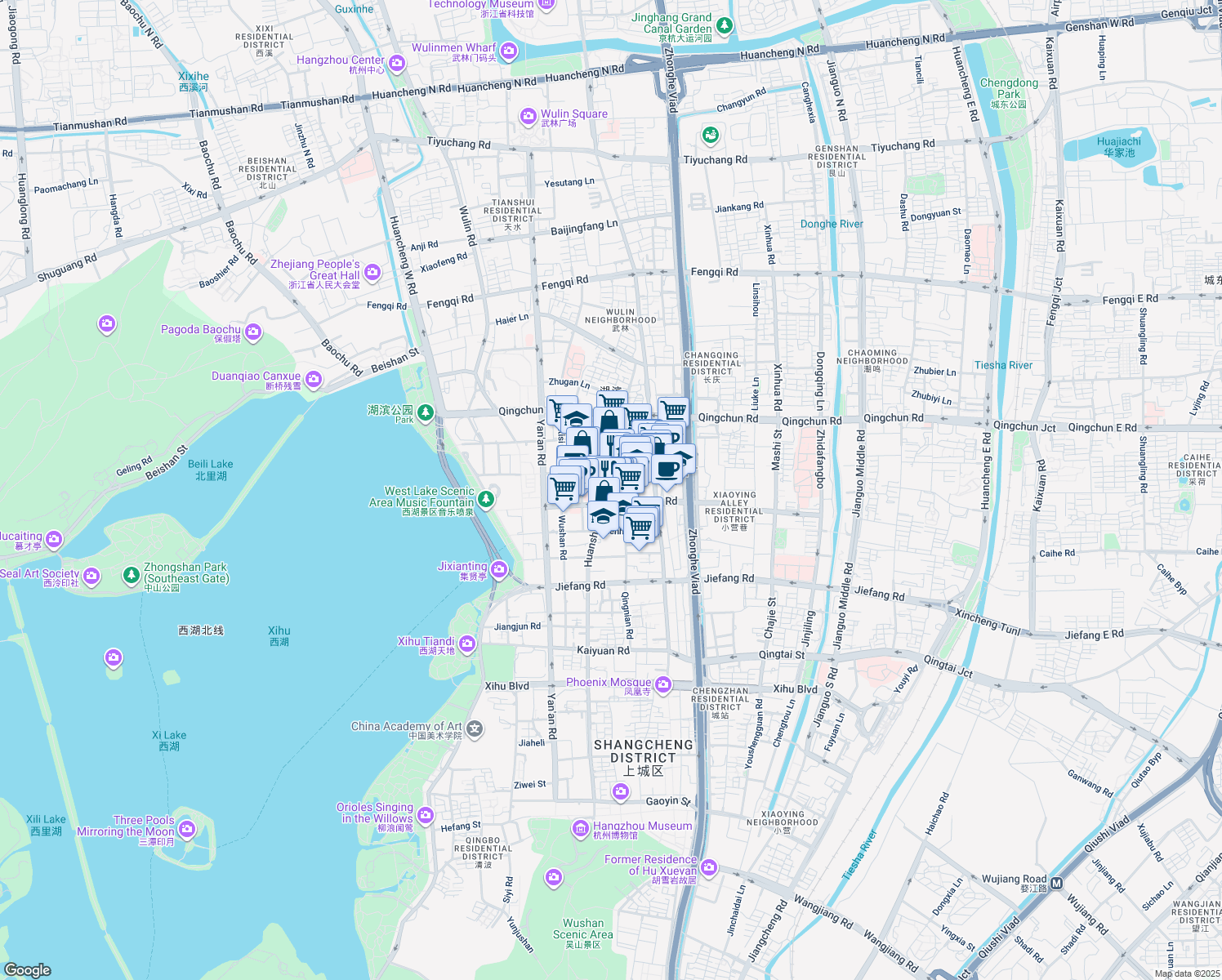1222x980 pixels.
Task: Click the Zhejiang People's Great Hall pin
Action: (372, 272)
